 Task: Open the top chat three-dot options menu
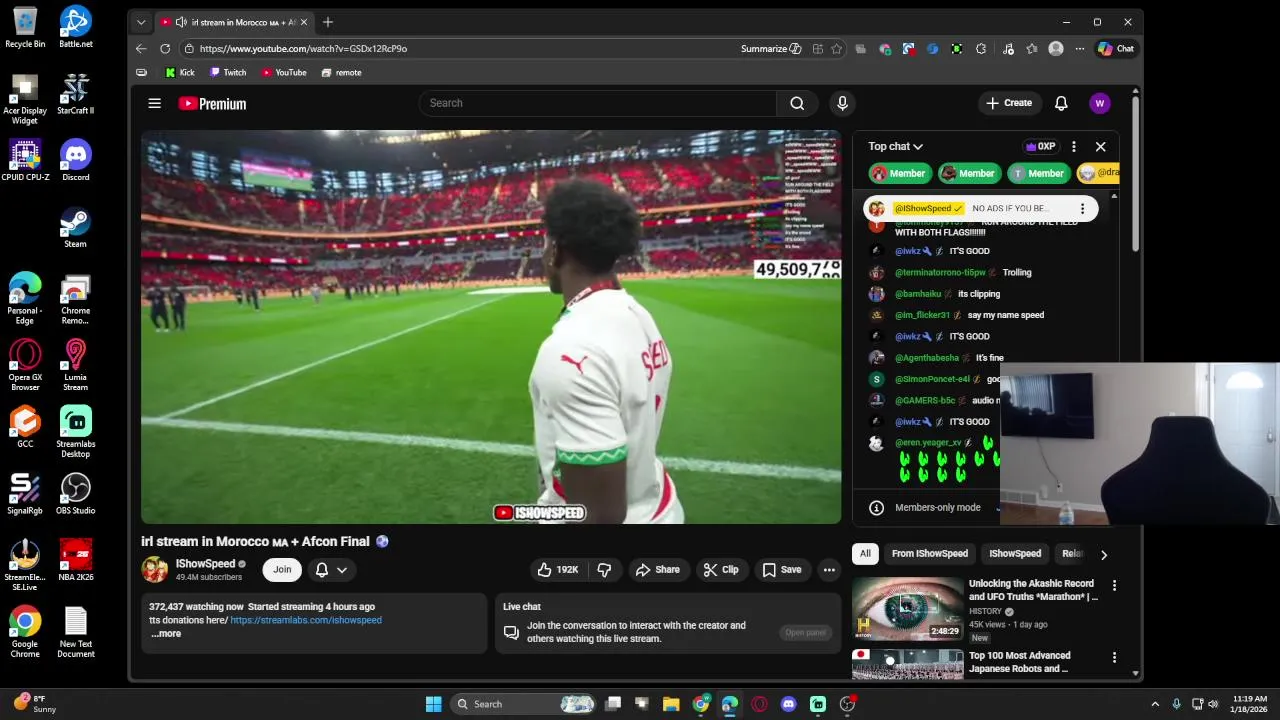[x=1074, y=146]
